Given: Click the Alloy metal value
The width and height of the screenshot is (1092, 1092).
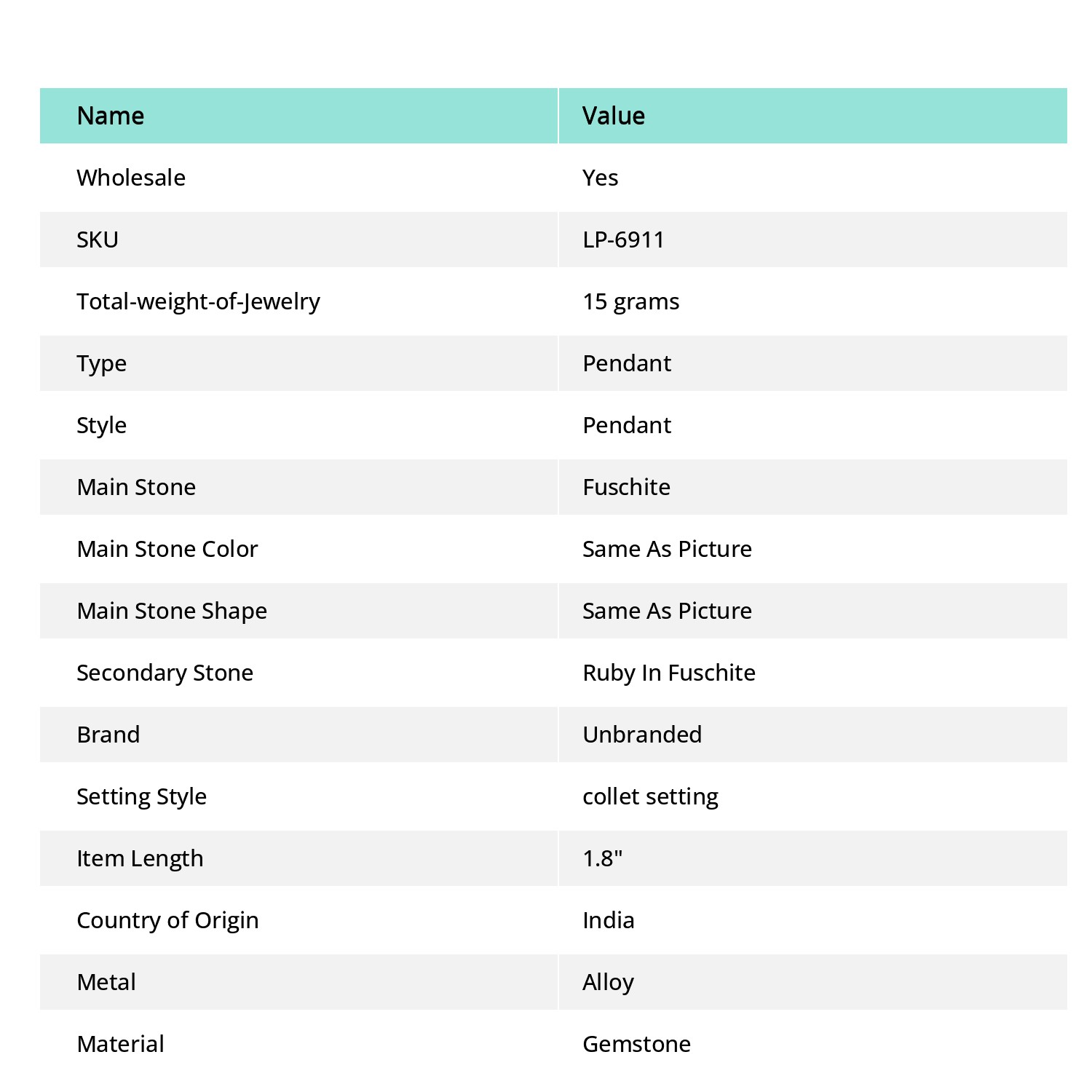Looking at the screenshot, I should coord(609,983).
